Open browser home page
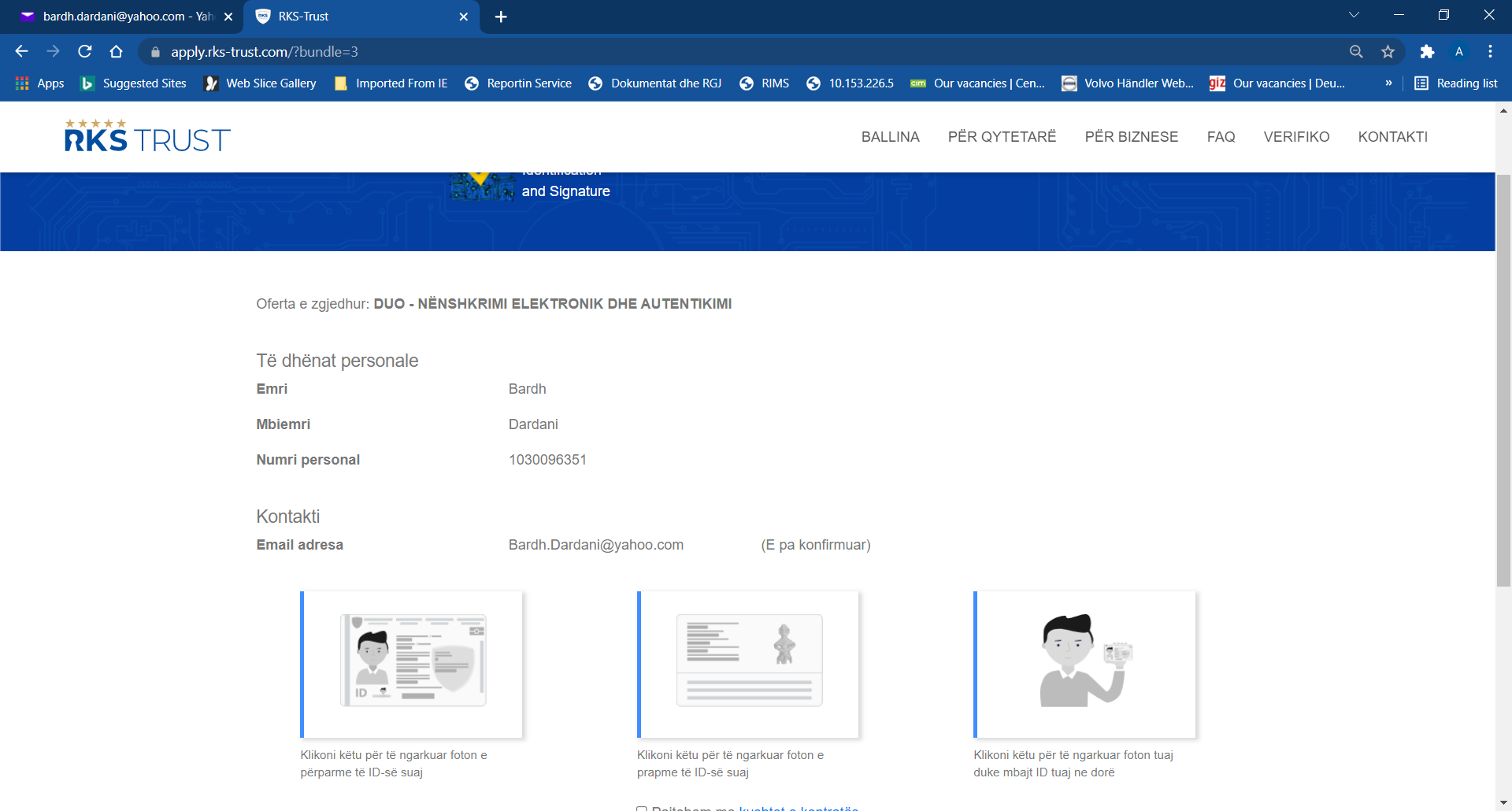 click(117, 51)
